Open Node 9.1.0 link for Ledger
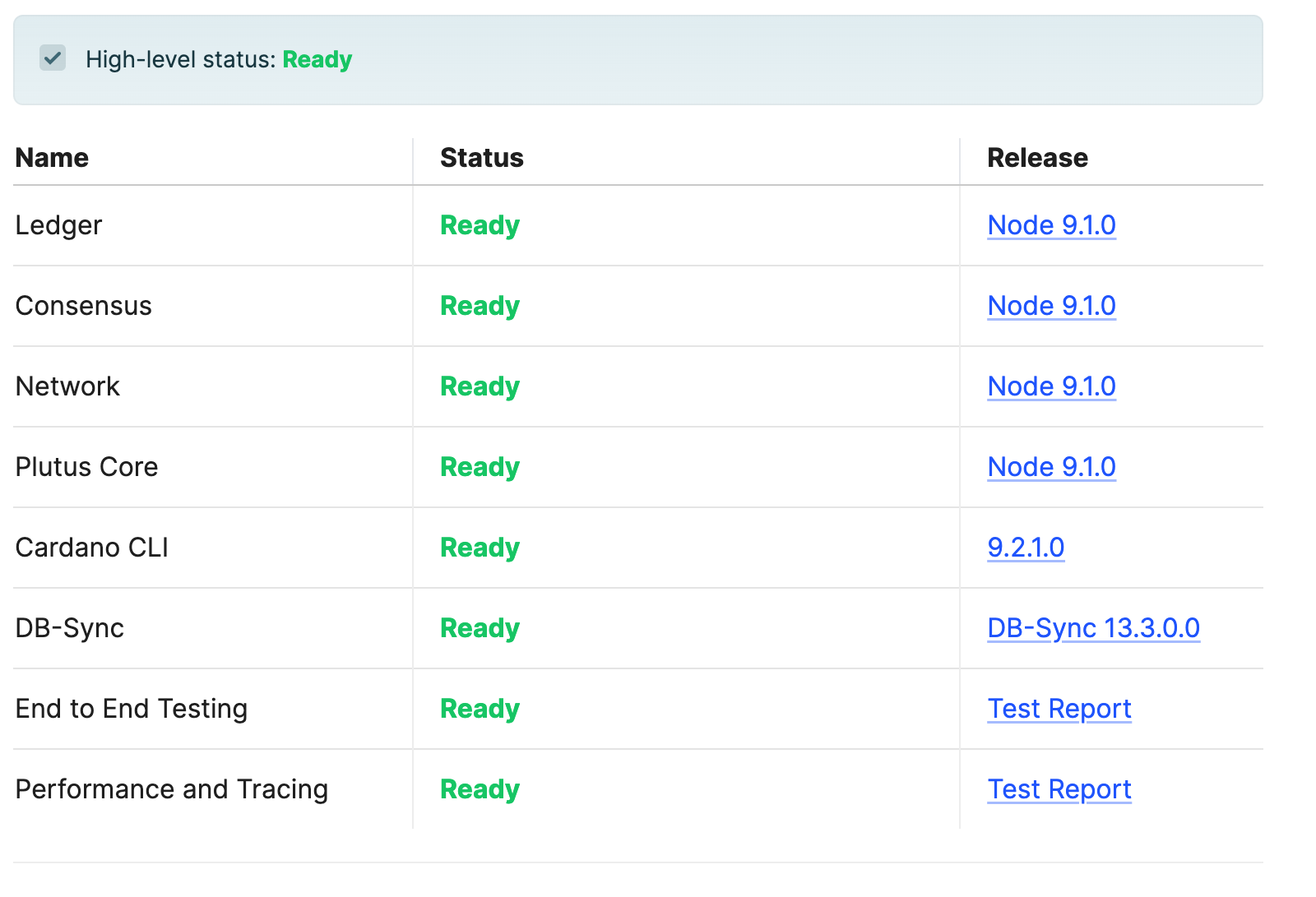This screenshot has width=1316, height=897. (x=1050, y=225)
